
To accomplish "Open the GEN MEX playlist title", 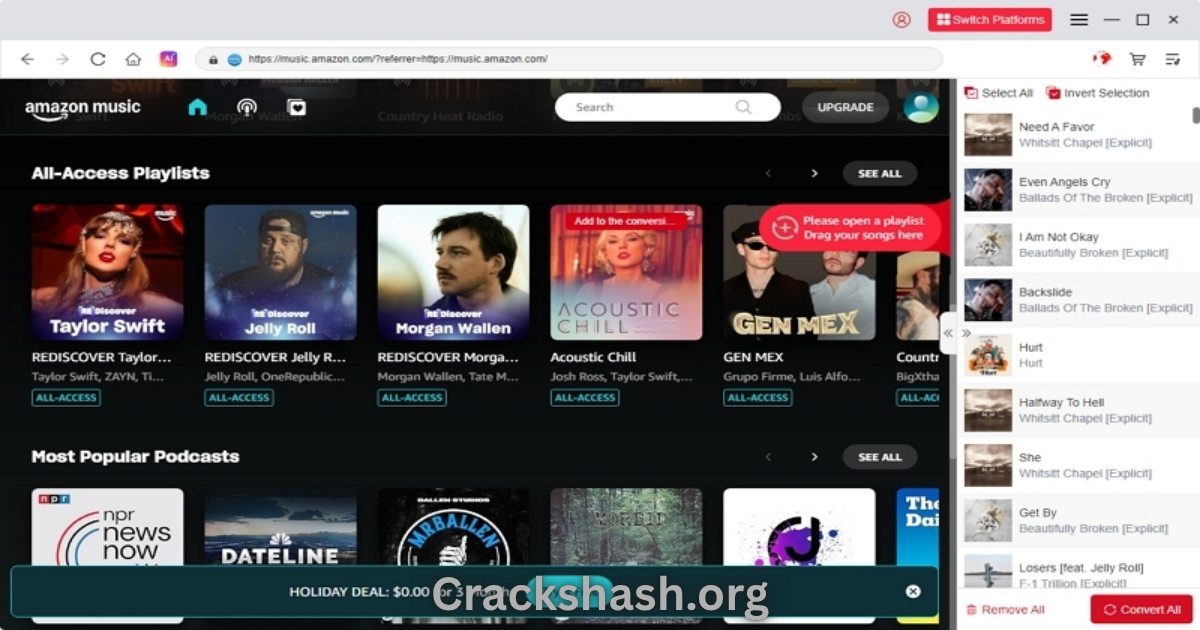I will (753, 357).
